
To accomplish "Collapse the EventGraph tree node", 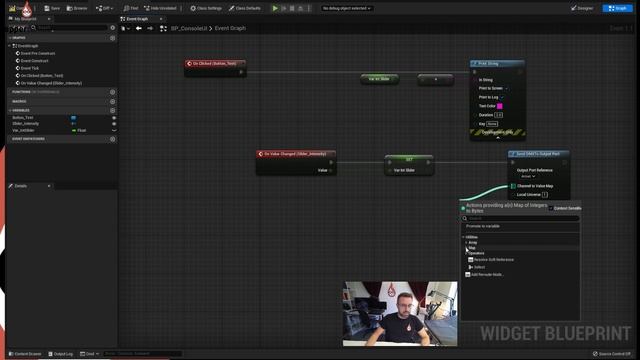I will point(10,46).
